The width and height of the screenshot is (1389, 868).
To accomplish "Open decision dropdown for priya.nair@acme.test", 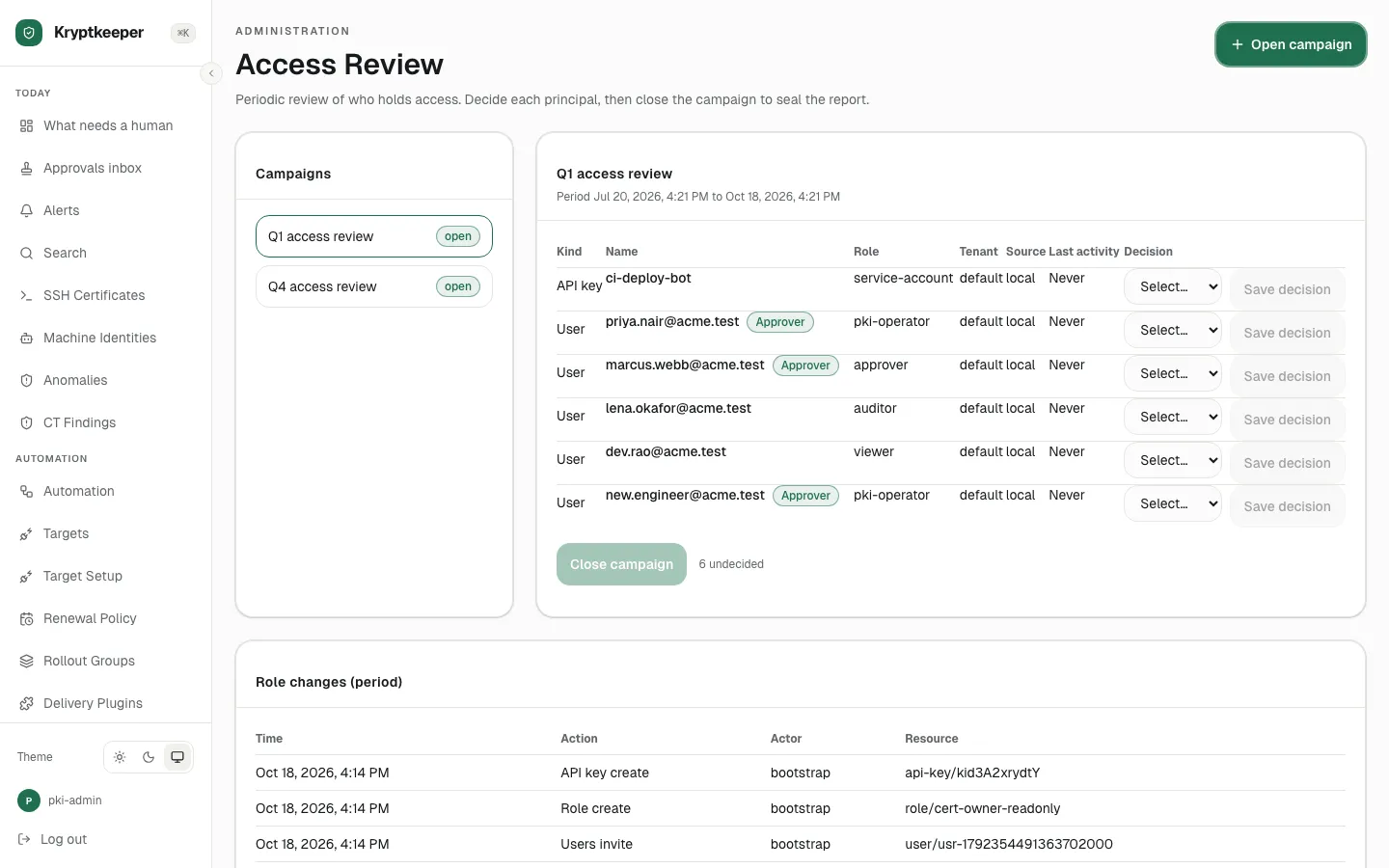I will (1173, 330).
